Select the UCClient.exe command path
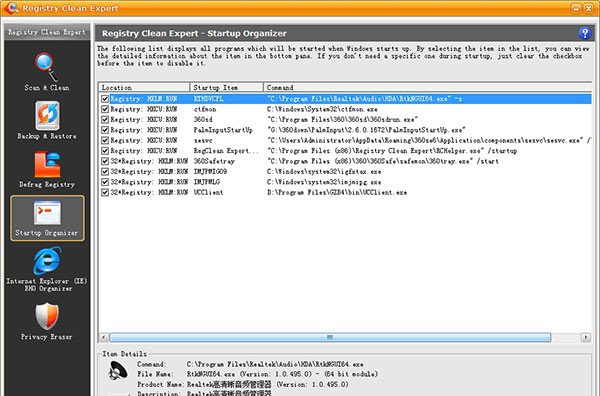 [337, 192]
